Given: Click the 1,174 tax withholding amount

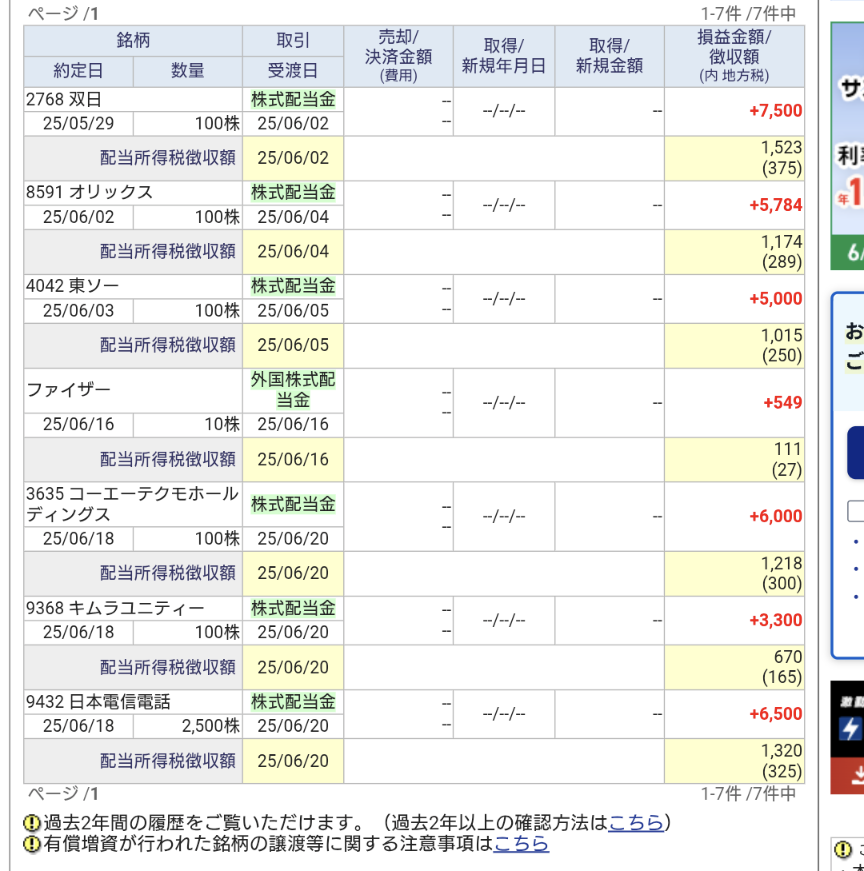Looking at the screenshot, I should (781, 242).
